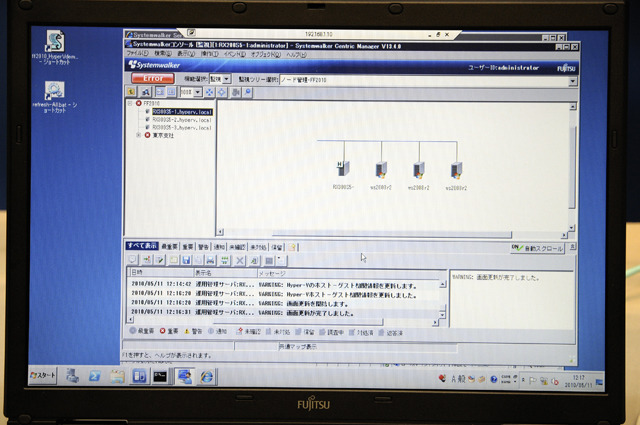Switch to the 最重要 tab

[x=169, y=247]
